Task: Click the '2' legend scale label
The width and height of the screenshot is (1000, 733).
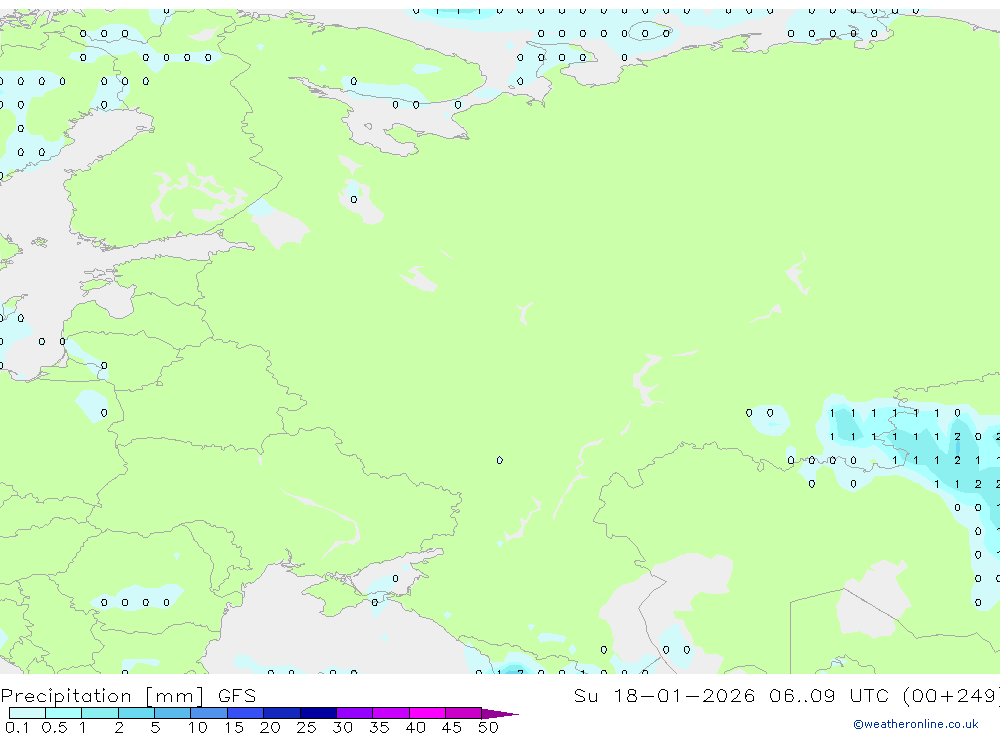Action: point(119,727)
